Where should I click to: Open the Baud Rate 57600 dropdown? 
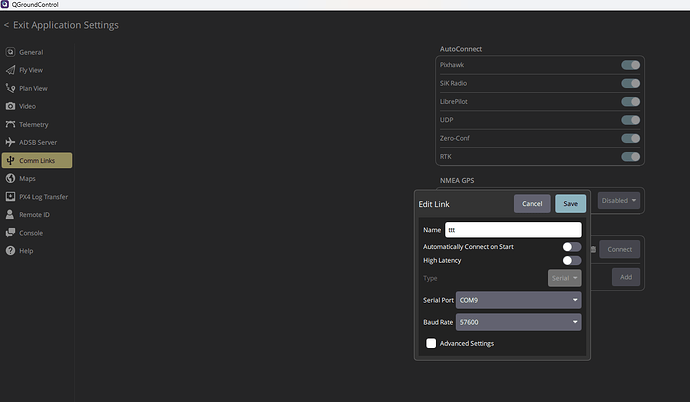518,322
